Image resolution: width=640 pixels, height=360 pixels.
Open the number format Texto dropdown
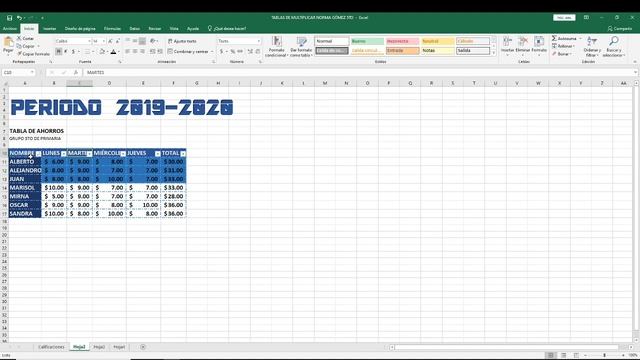pos(258,41)
